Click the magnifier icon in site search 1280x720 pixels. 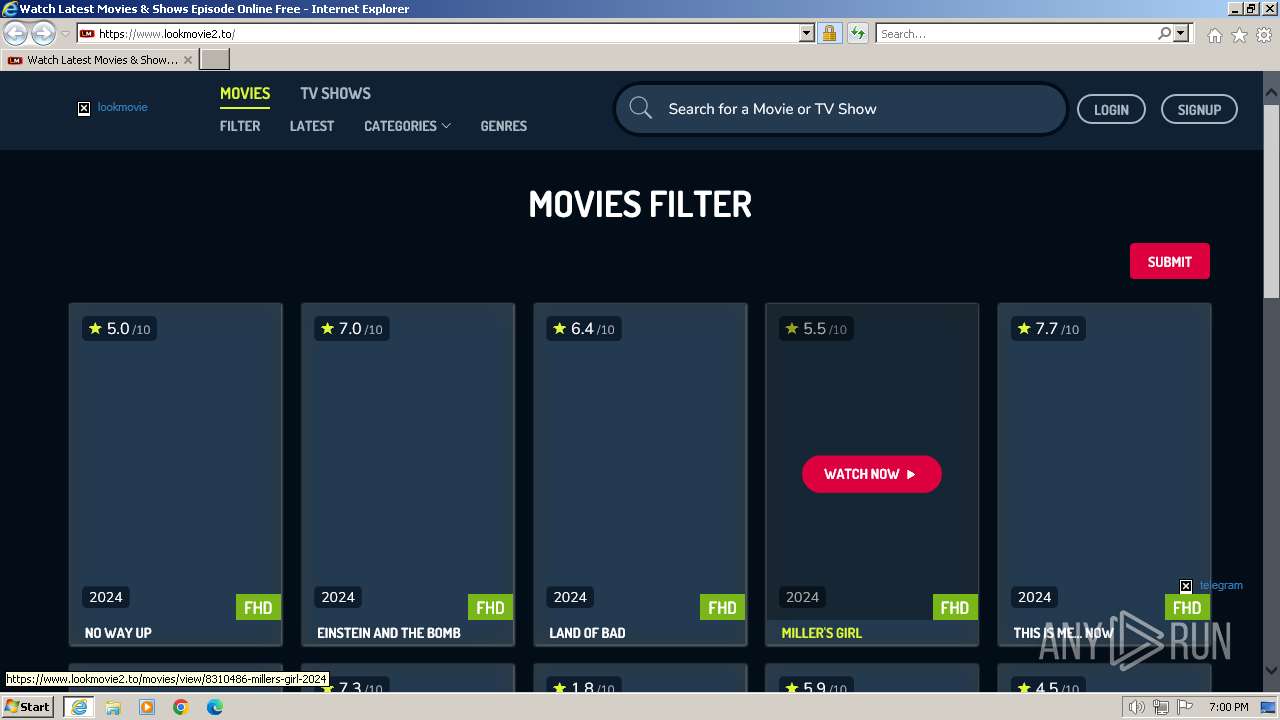pyautogui.click(x=641, y=109)
